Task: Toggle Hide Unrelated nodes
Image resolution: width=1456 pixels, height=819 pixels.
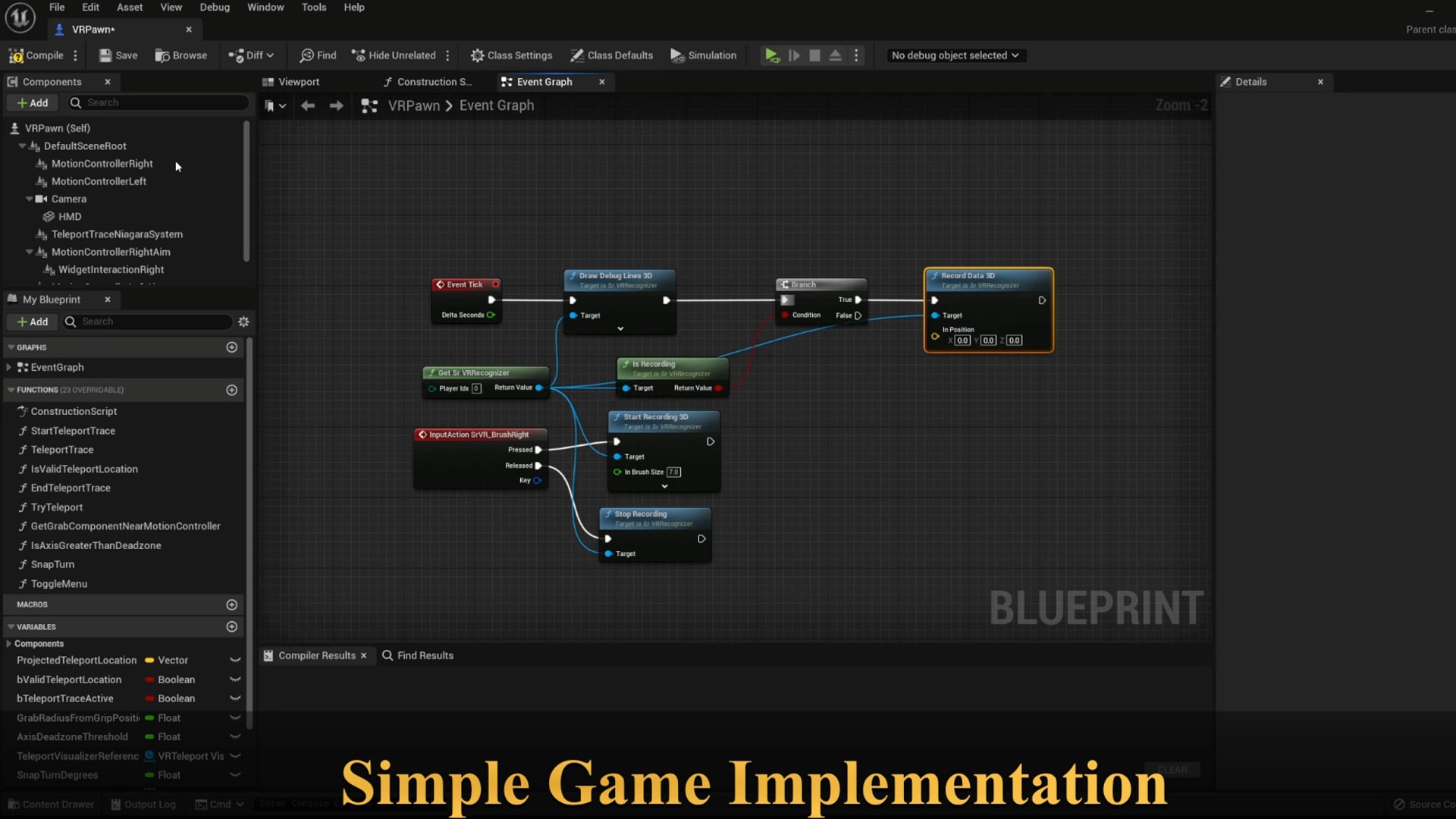Action: pyautogui.click(x=394, y=55)
